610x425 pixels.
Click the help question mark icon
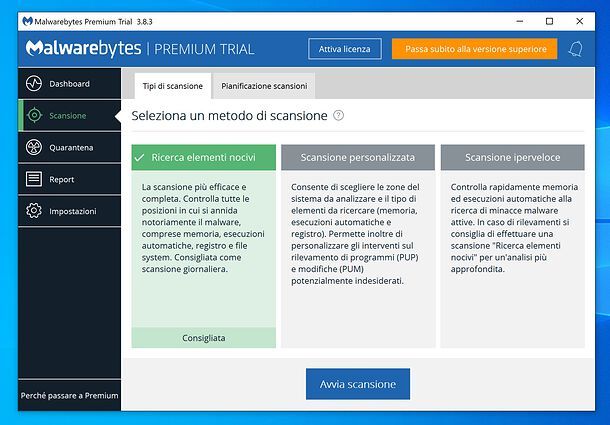[x=338, y=115]
